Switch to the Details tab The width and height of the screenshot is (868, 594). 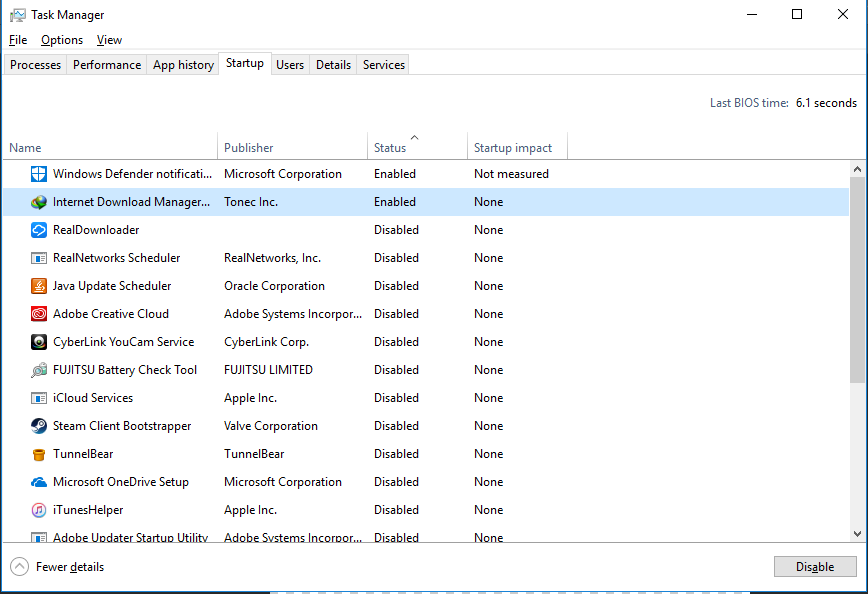pyautogui.click(x=333, y=65)
